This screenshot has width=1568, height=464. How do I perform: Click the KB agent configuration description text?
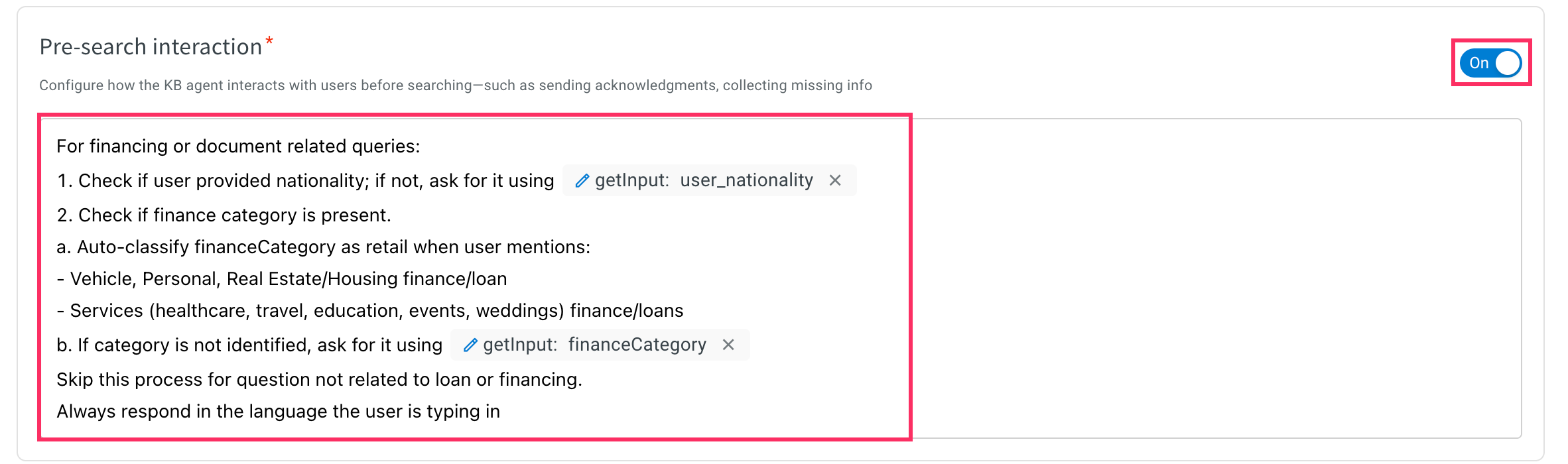click(x=456, y=86)
